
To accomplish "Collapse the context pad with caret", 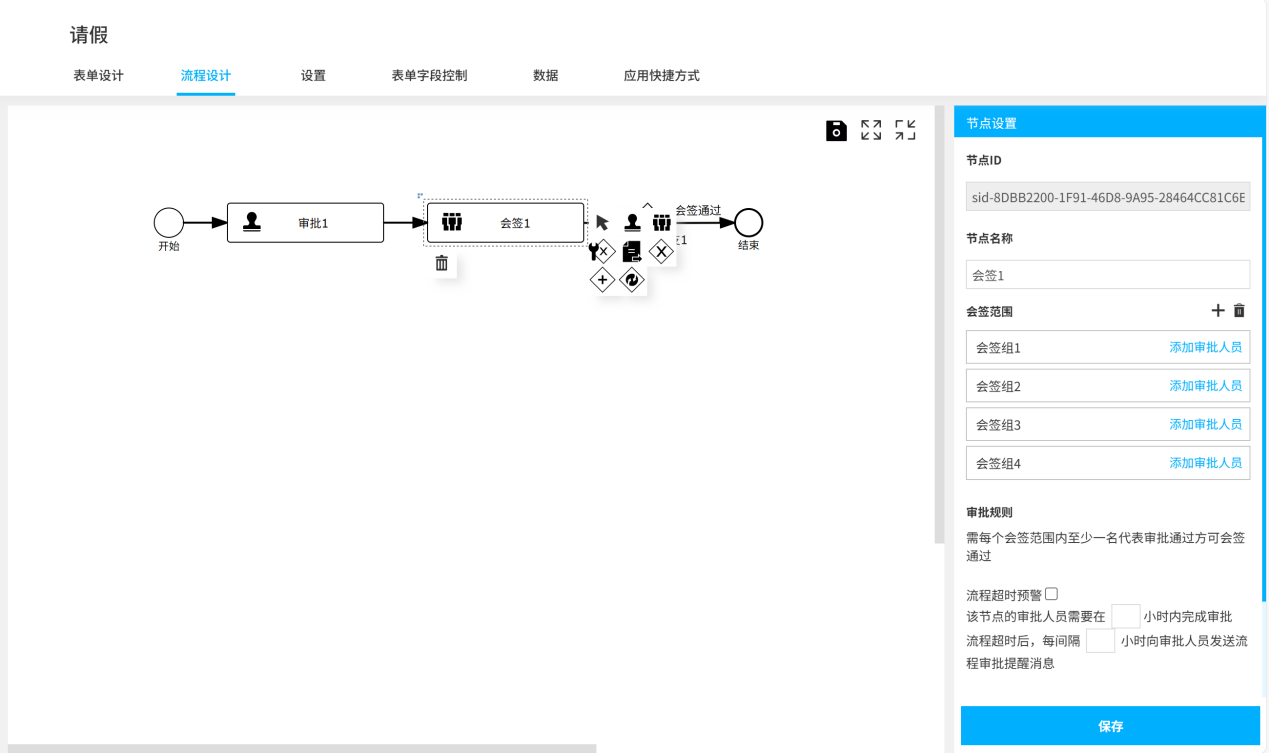I will [x=647, y=205].
